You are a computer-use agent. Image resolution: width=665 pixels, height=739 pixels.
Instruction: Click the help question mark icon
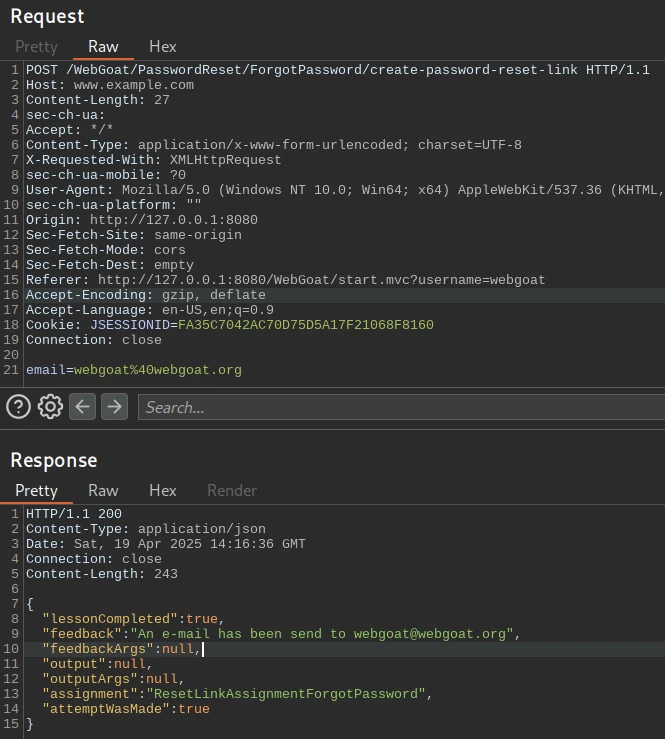18,406
